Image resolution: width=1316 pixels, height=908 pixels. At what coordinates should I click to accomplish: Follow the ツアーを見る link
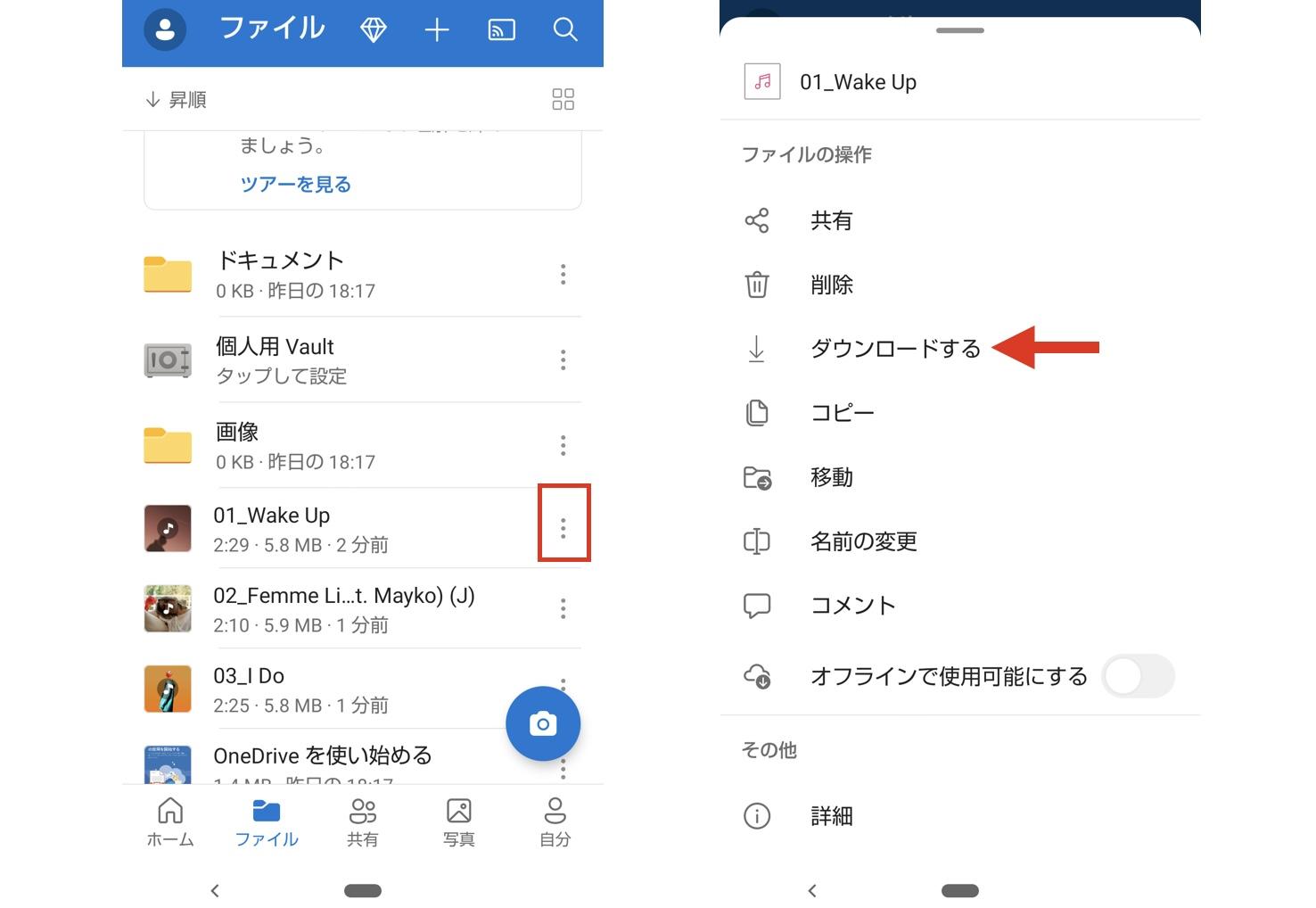tap(295, 185)
